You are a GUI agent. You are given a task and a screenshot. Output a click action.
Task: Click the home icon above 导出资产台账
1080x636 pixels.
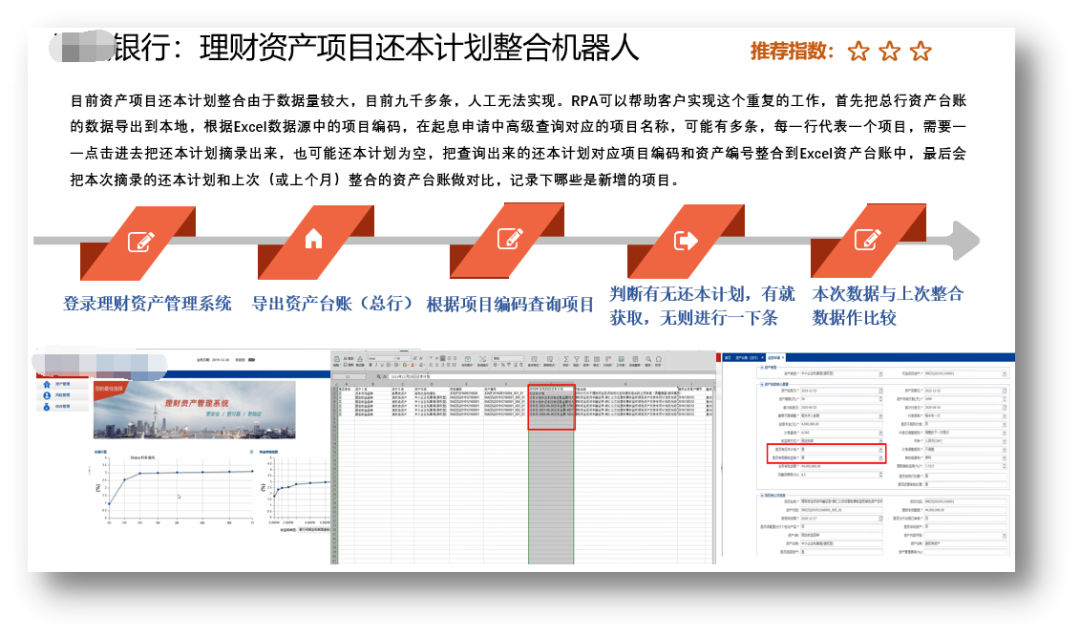click(314, 240)
